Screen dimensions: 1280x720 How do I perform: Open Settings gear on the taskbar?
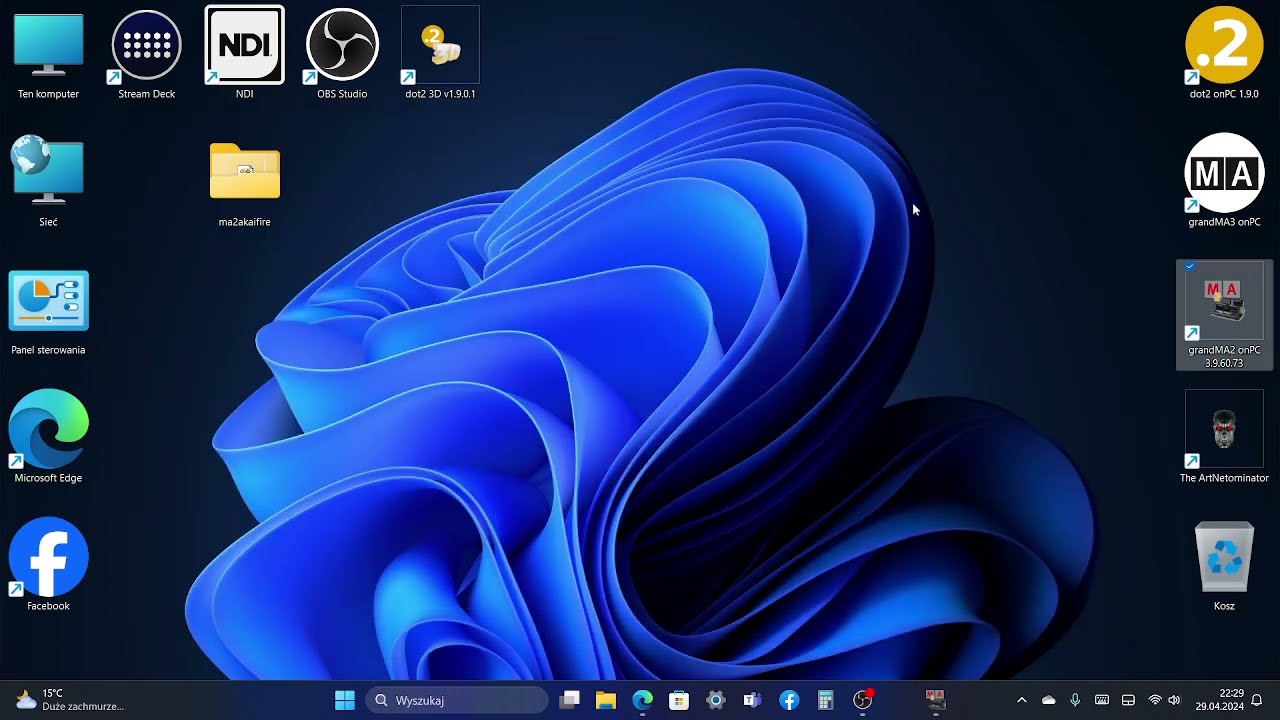coord(716,700)
